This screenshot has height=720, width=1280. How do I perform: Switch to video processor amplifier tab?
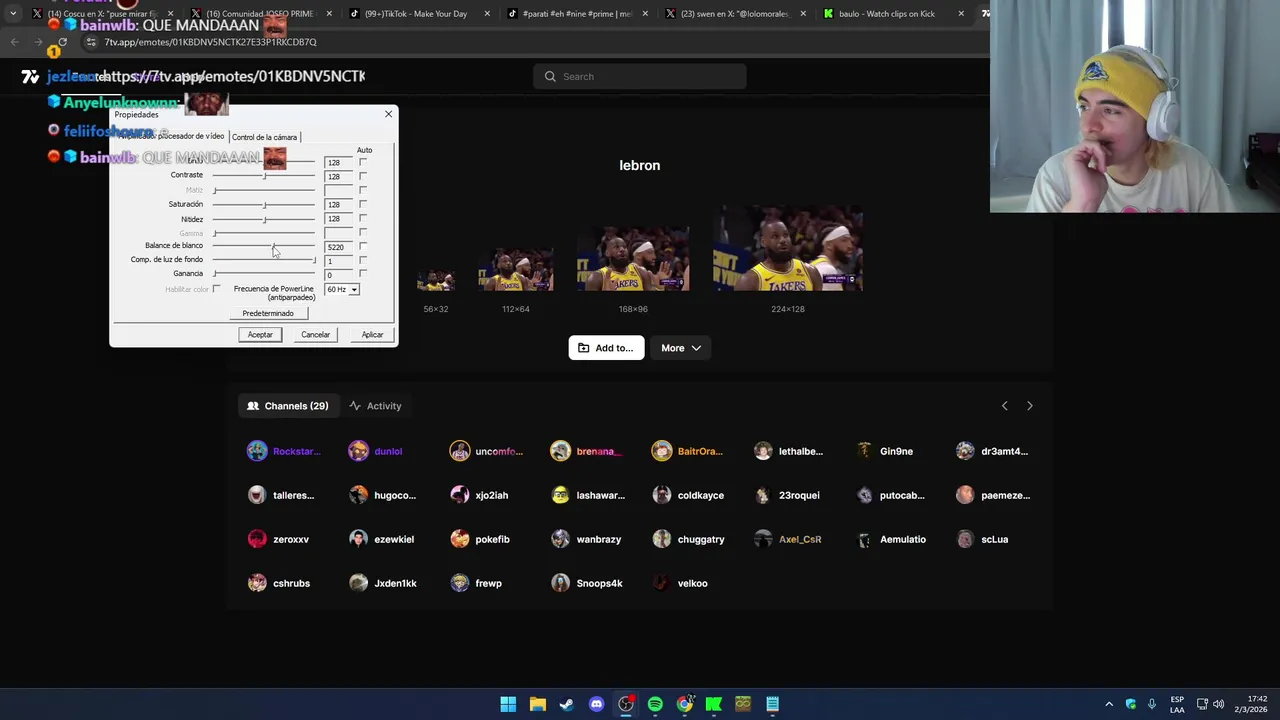tap(171, 136)
